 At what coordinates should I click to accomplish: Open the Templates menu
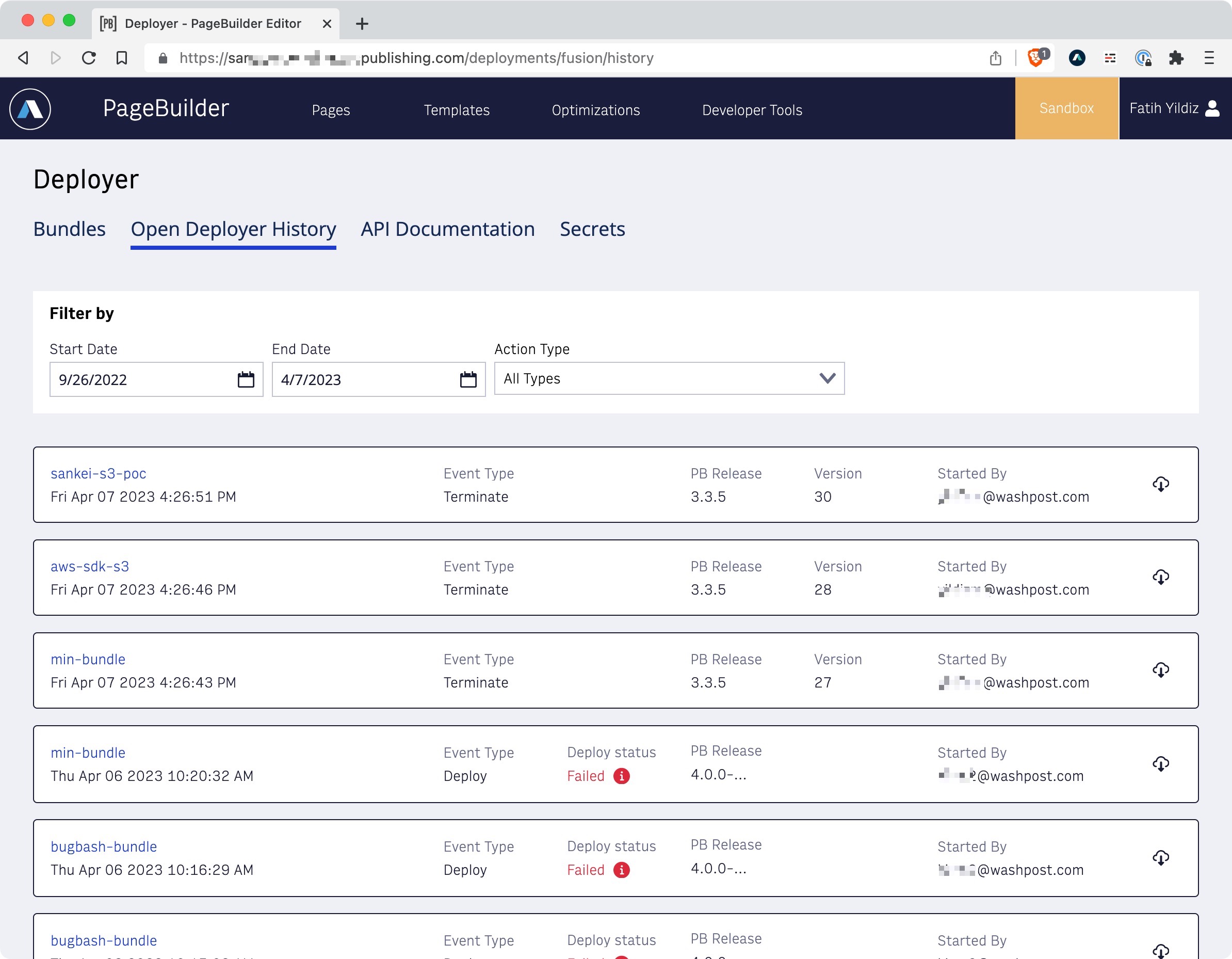coord(457,110)
